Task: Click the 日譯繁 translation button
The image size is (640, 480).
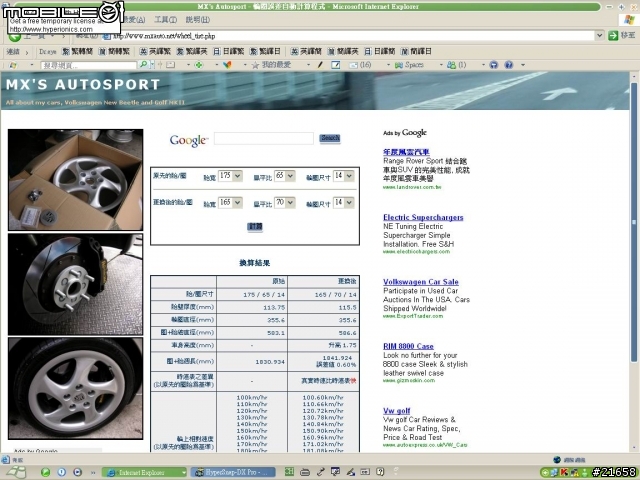Action: (x=229, y=51)
